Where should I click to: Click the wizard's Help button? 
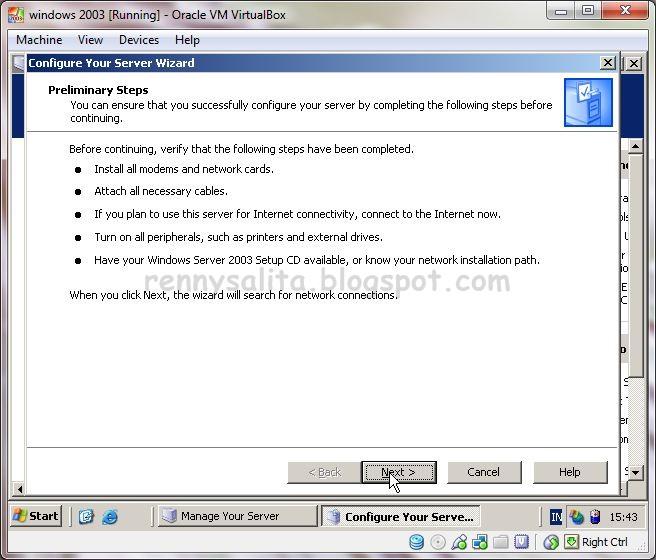[x=570, y=472]
